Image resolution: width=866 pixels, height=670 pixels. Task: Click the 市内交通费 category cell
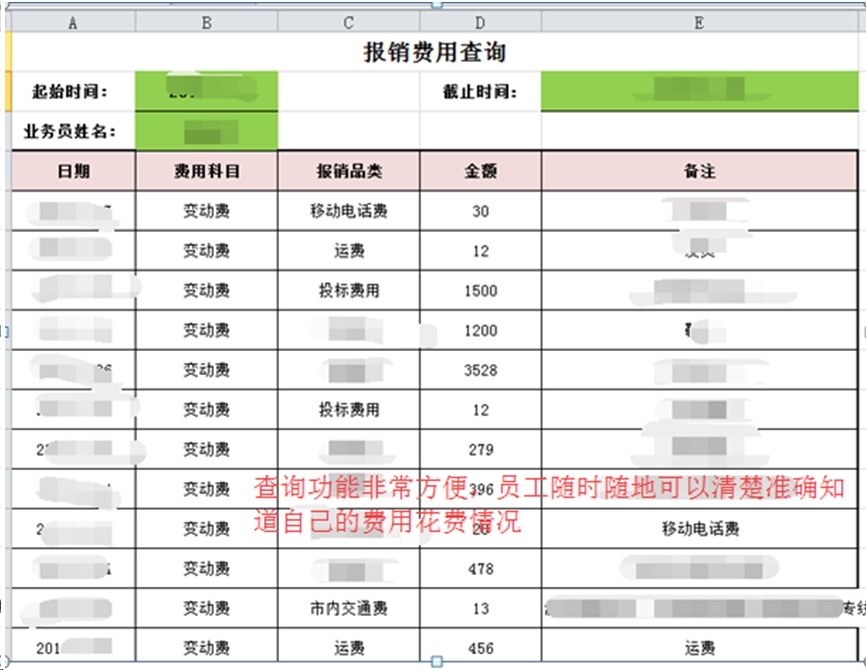(x=349, y=608)
